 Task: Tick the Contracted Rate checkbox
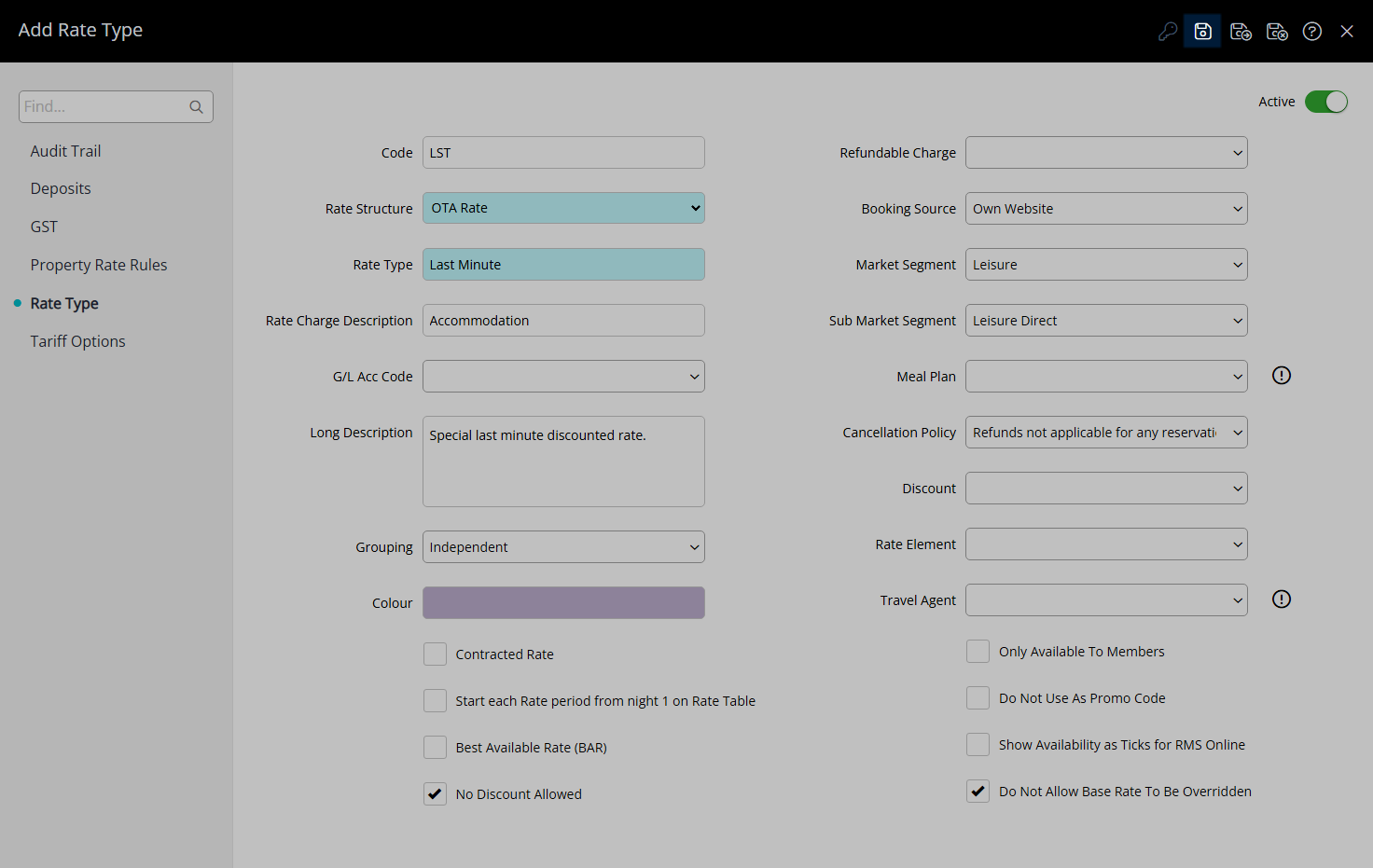pyautogui.click(x=435, y=654)
